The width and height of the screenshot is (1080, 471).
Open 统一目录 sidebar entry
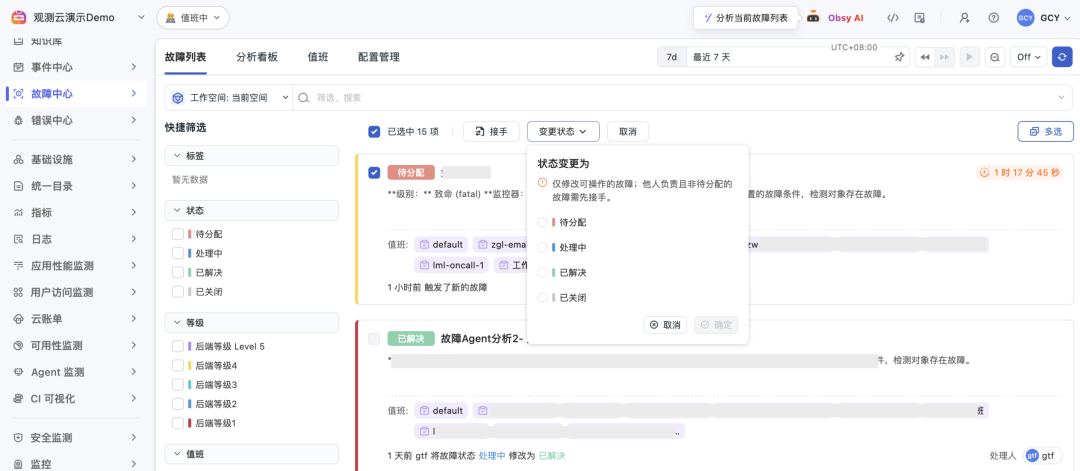[76, 186]
